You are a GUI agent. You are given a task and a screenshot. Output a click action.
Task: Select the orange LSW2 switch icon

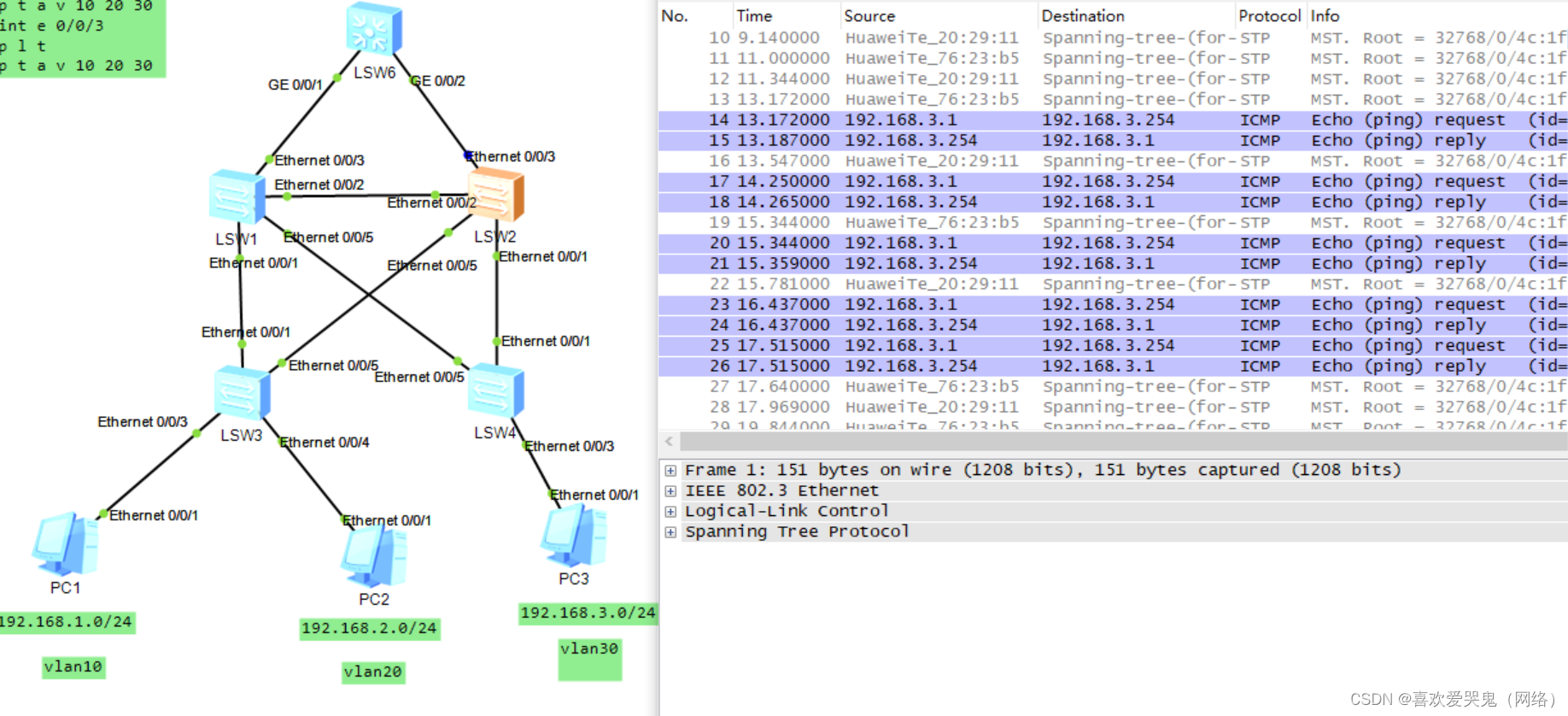[496, 194]
